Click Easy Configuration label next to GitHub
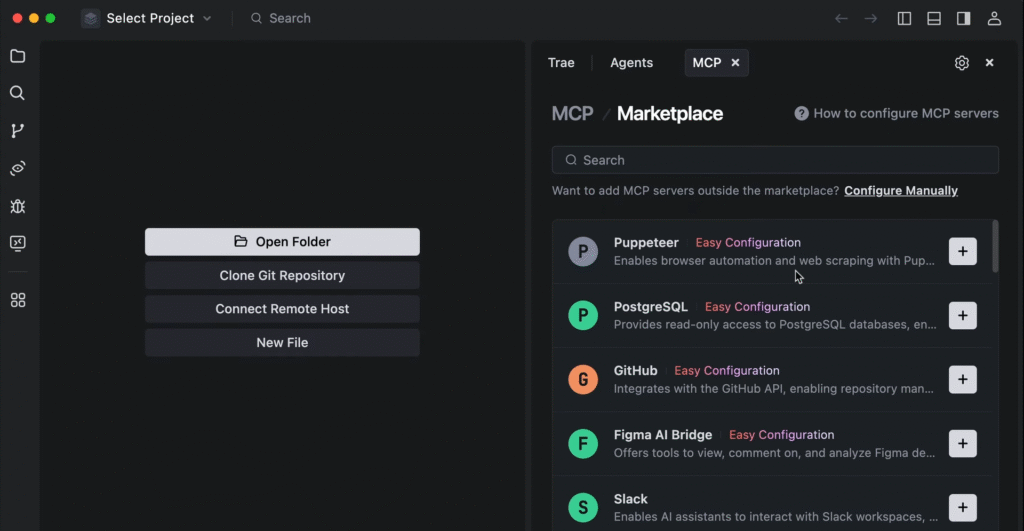 tap(726, 370)
